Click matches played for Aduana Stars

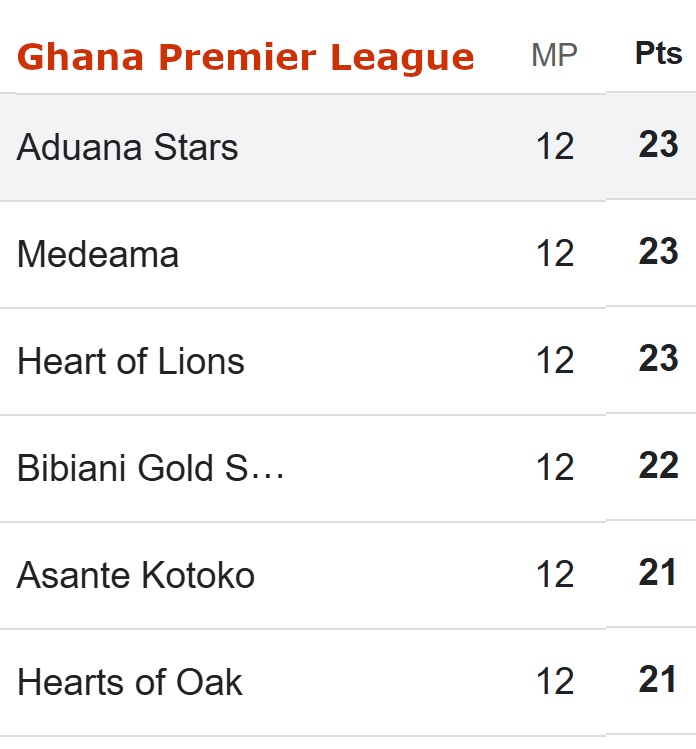tap(555, 147)
